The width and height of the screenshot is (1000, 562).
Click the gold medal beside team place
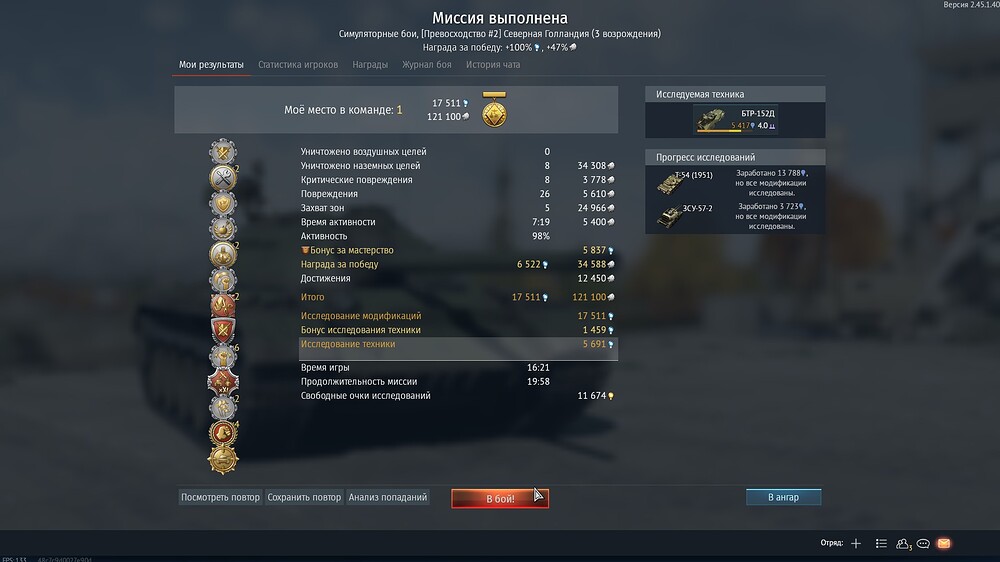[494, 110]
